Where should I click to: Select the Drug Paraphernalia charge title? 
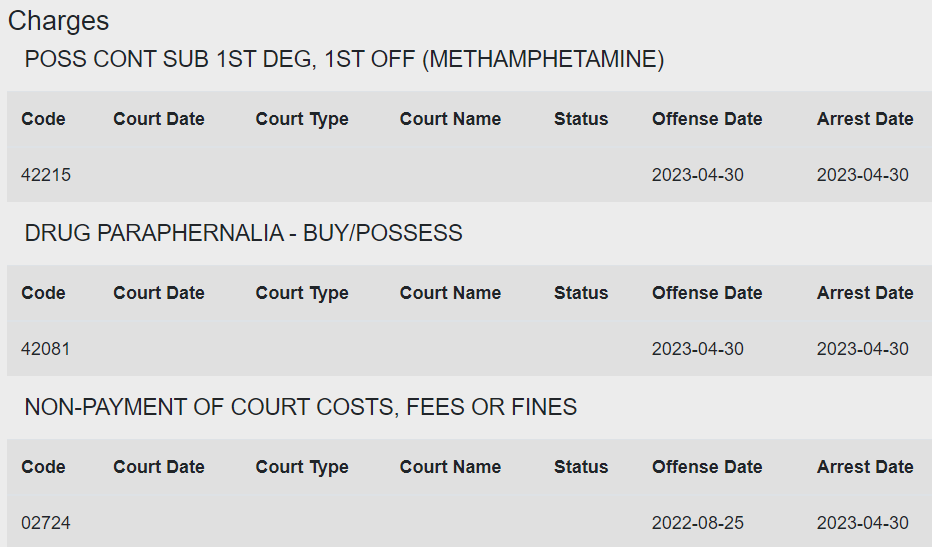click(243, 233)
